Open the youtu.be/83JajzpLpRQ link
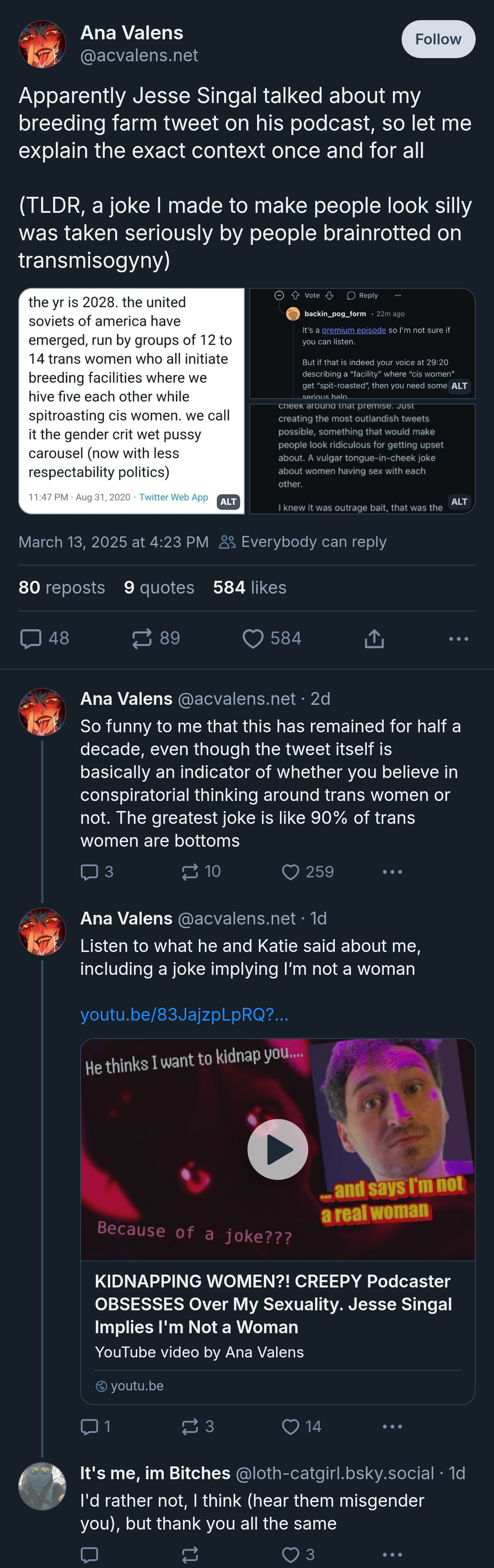494x1568 pixels. [x=184, y=1015]
